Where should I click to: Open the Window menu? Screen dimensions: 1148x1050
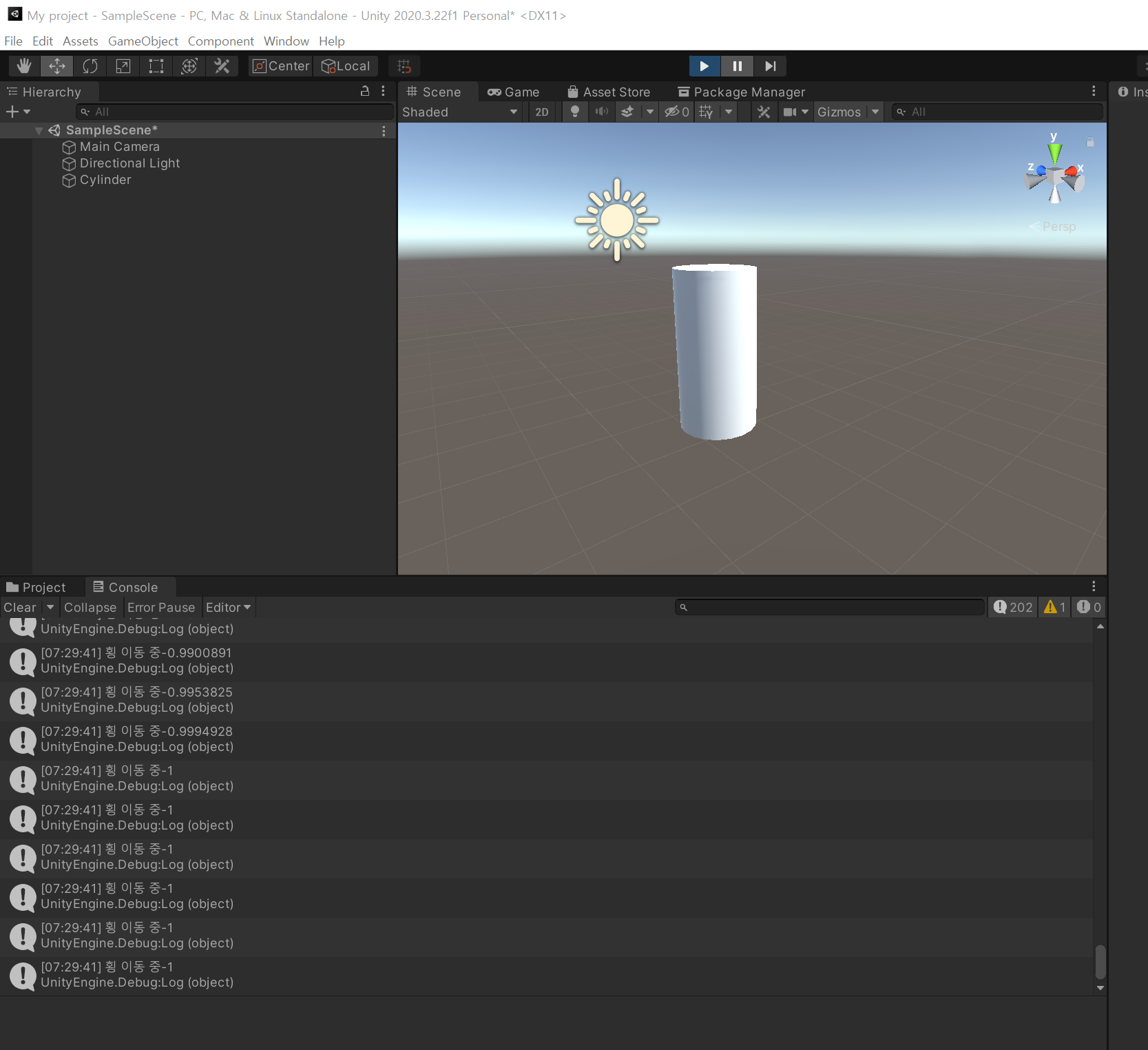286,41
